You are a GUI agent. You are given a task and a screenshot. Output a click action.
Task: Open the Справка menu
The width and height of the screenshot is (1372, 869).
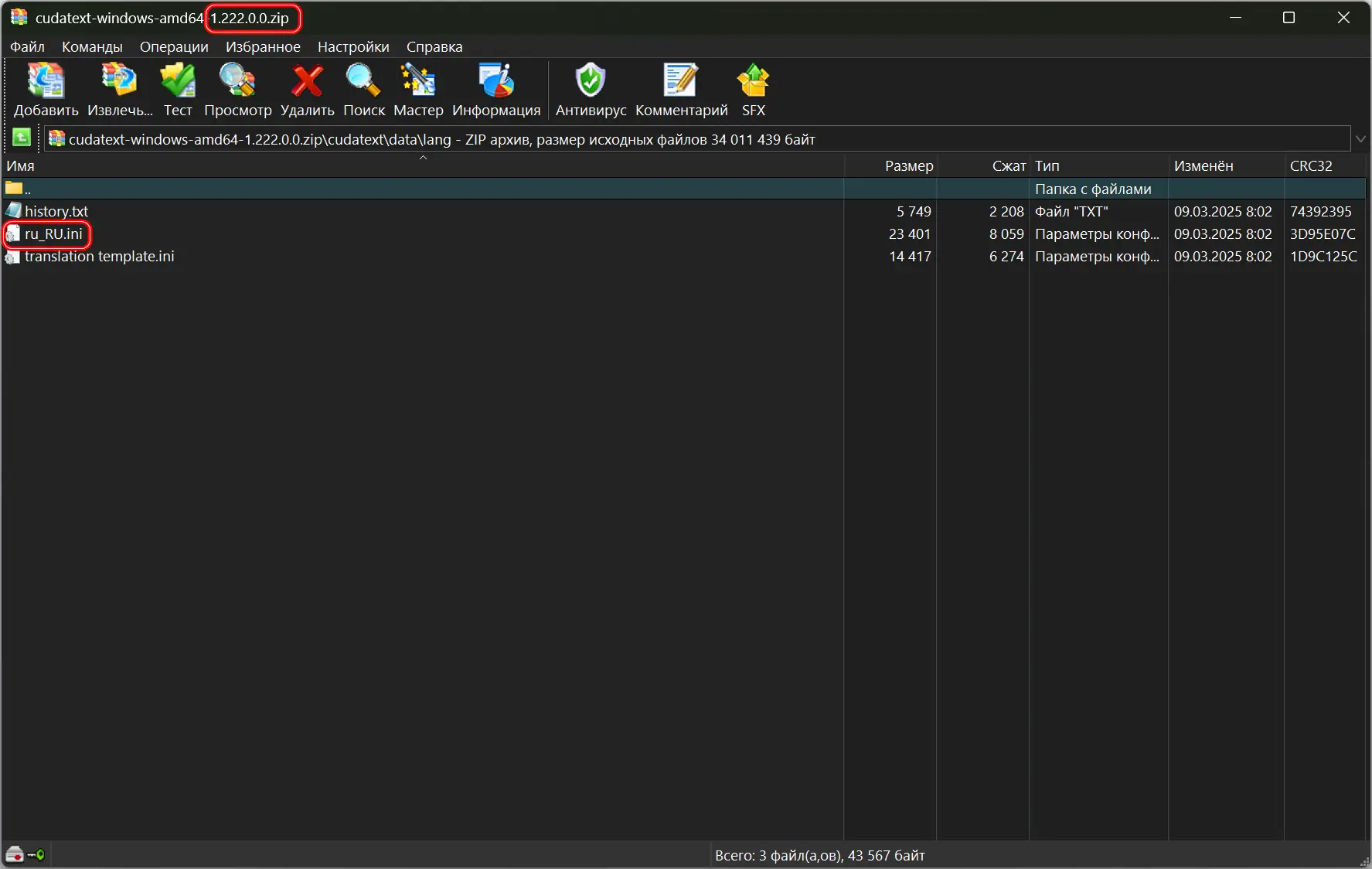(434, 47)
